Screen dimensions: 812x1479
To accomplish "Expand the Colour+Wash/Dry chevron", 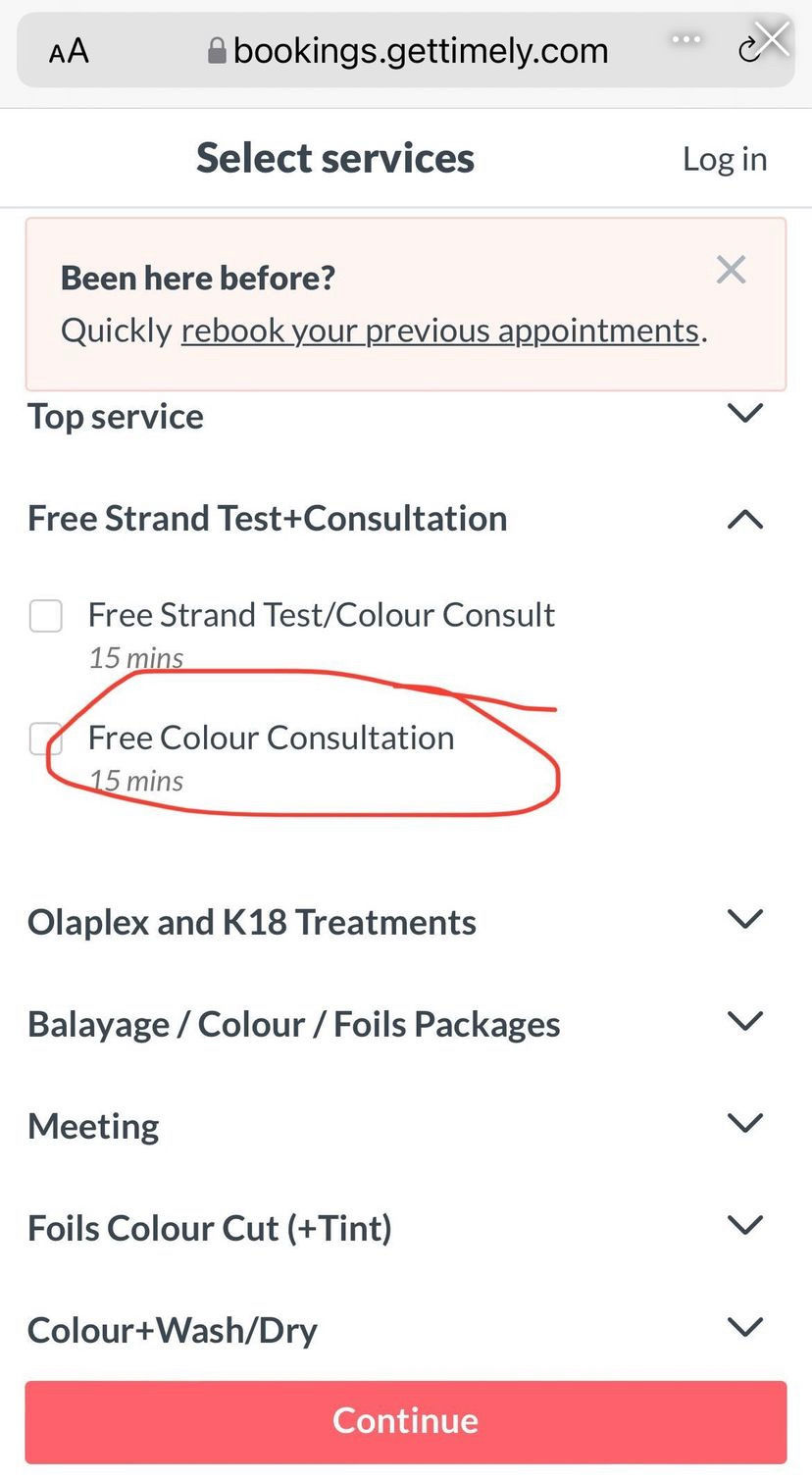I will (745, 1327).
